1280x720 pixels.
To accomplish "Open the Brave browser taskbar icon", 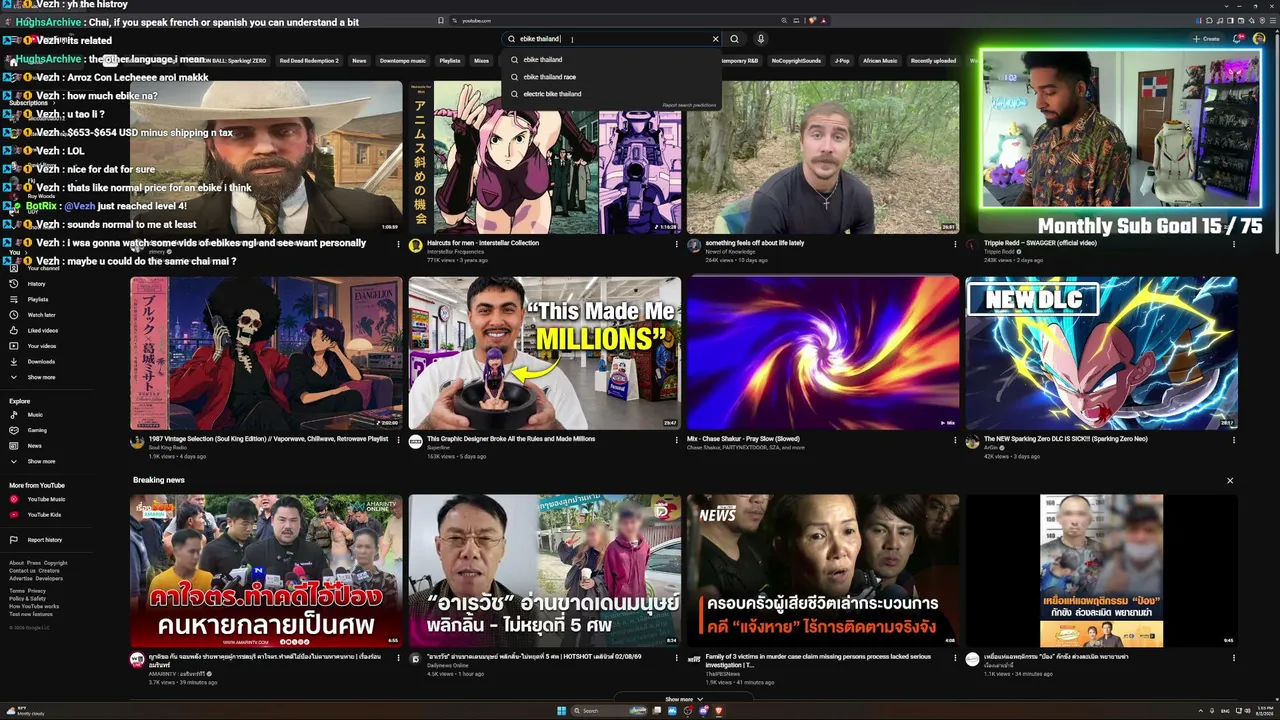I will point(718,711).
